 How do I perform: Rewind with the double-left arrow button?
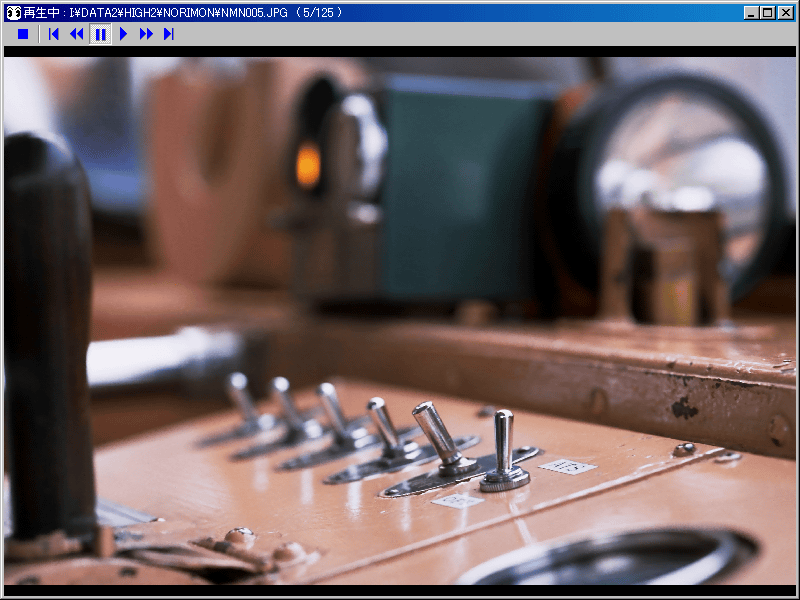pos(77,34)
